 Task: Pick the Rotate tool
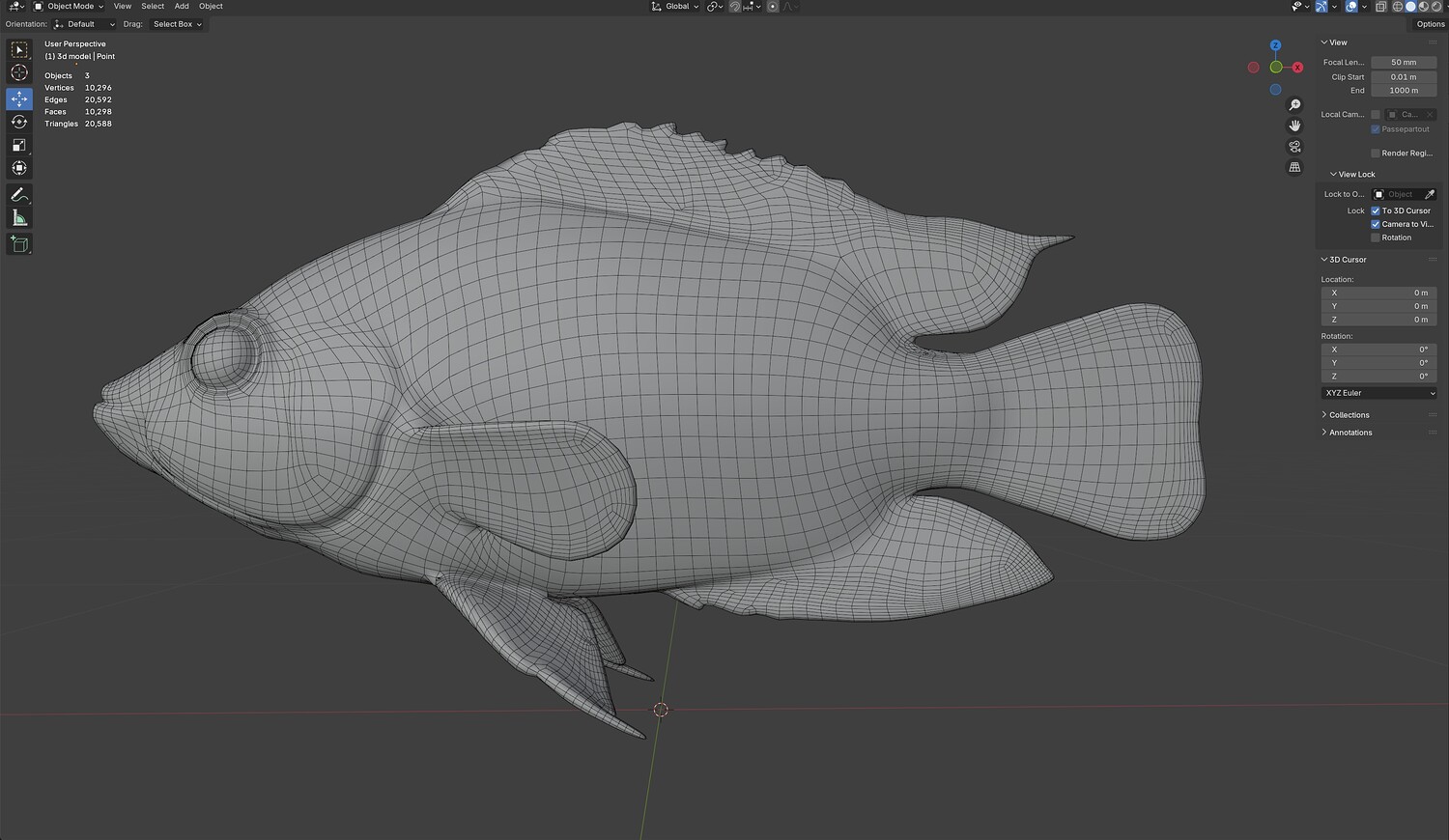tap(19, 122)
